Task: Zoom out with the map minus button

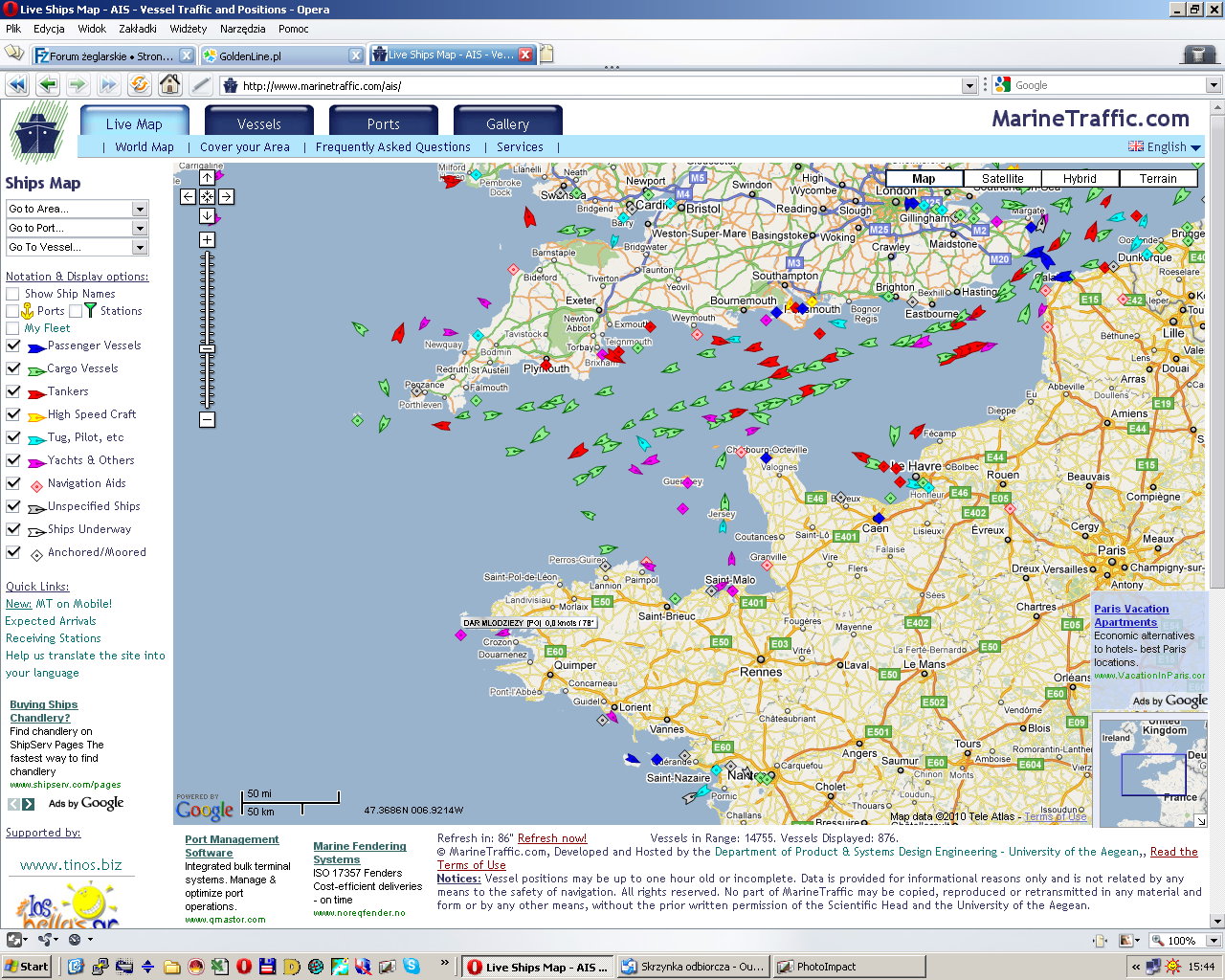Action: click(x=207, y=419)
